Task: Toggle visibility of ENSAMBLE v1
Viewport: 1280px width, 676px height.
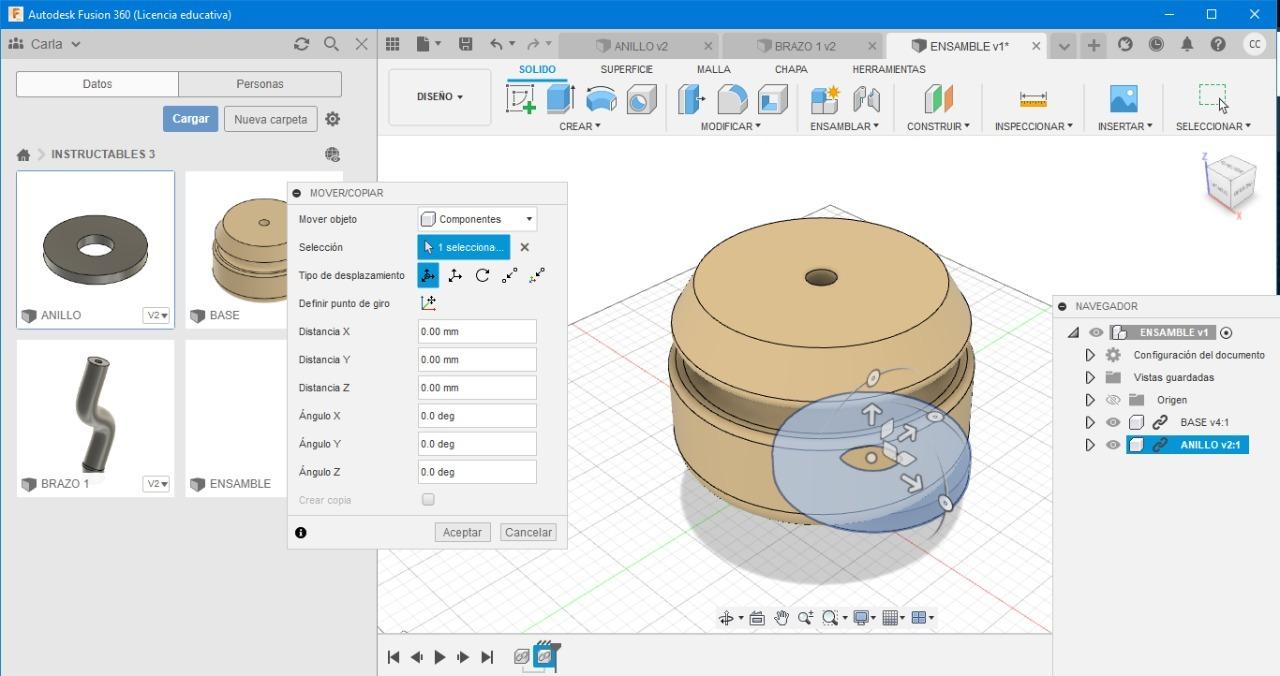Action: 1096,333
